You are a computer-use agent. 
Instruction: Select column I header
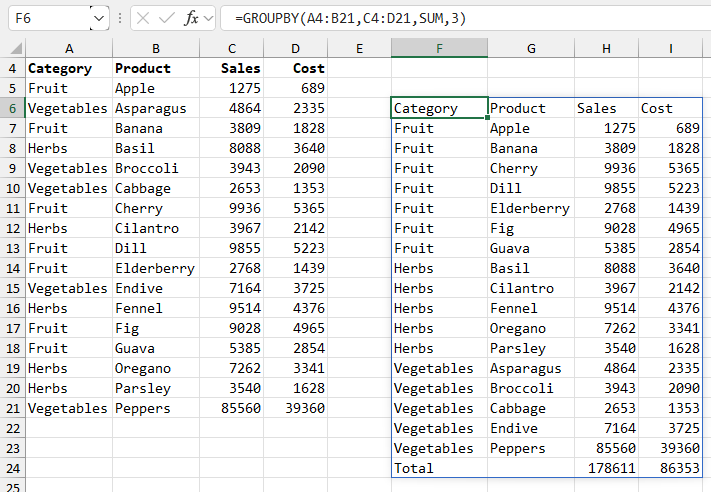(671, 48)
